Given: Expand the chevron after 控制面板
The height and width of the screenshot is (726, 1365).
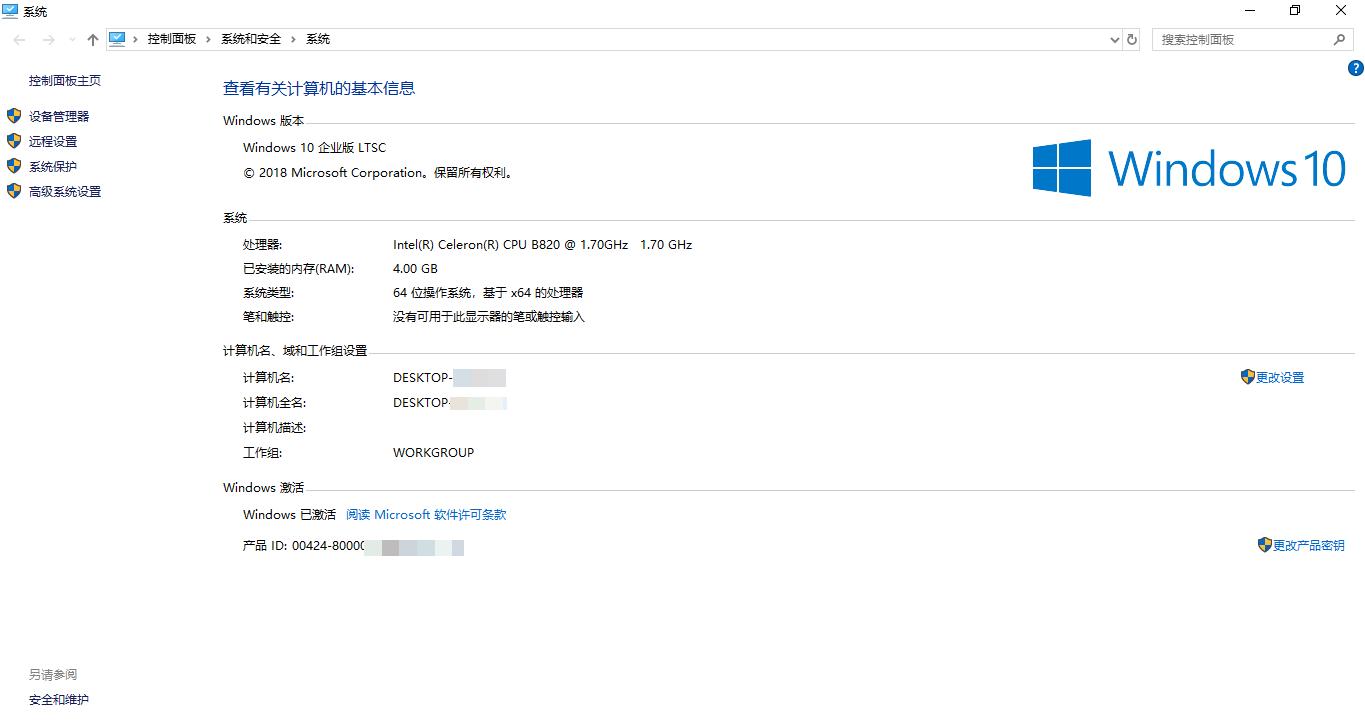Looking at the screenshot, I should 209,39.
